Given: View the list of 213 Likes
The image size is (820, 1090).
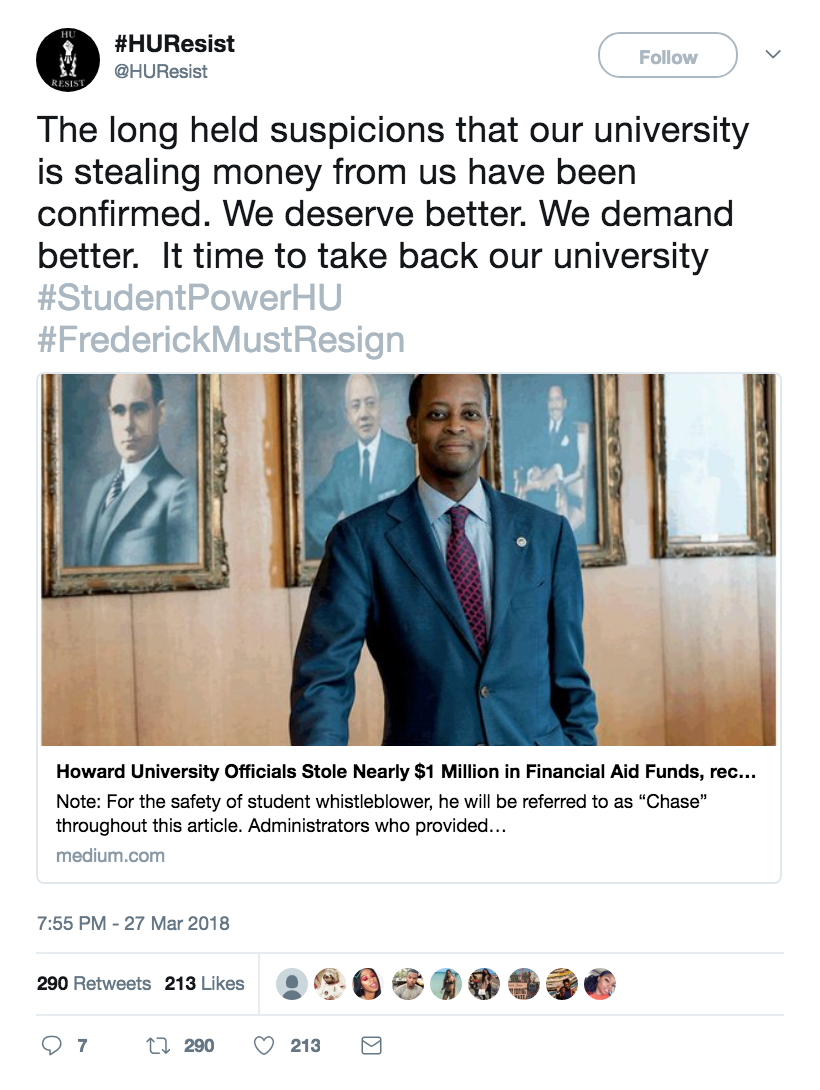Looking at the screenshot, I should 204,984.
